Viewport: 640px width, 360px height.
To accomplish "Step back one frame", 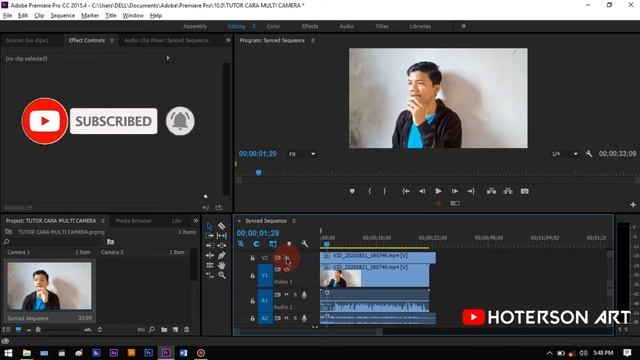I will 422,191.
